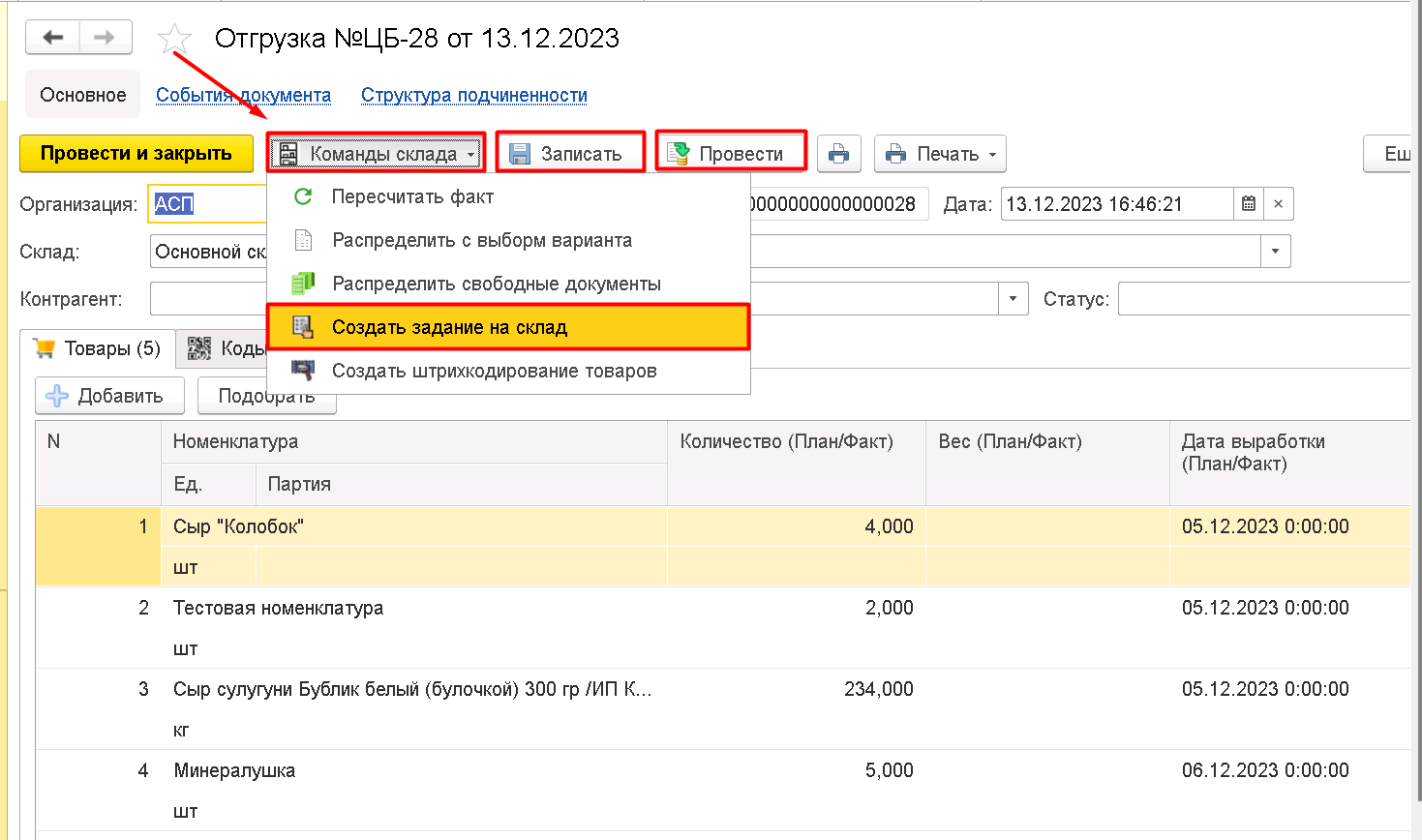Select Создать задание на склад
Viewport: 1422px width, 840px height.
508,327
